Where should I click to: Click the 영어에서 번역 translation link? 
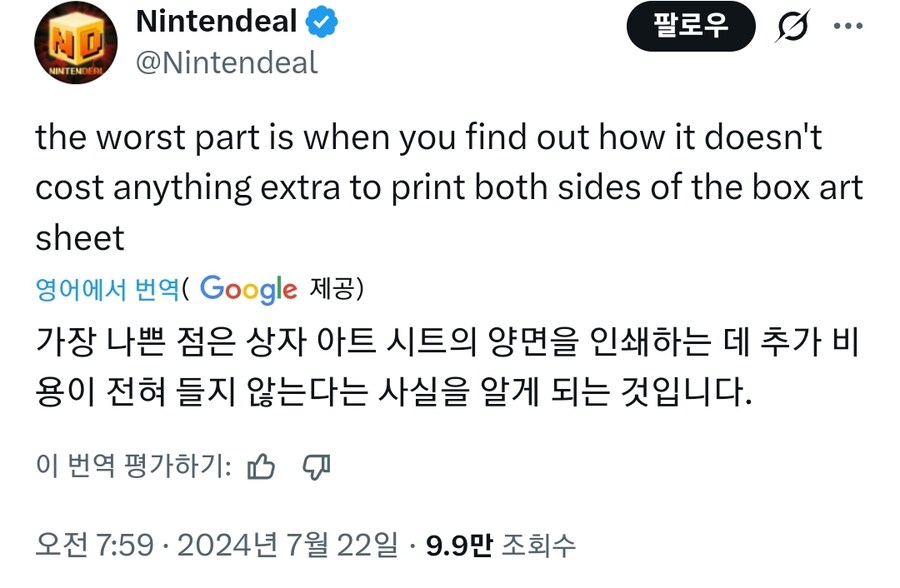(106, 290)
